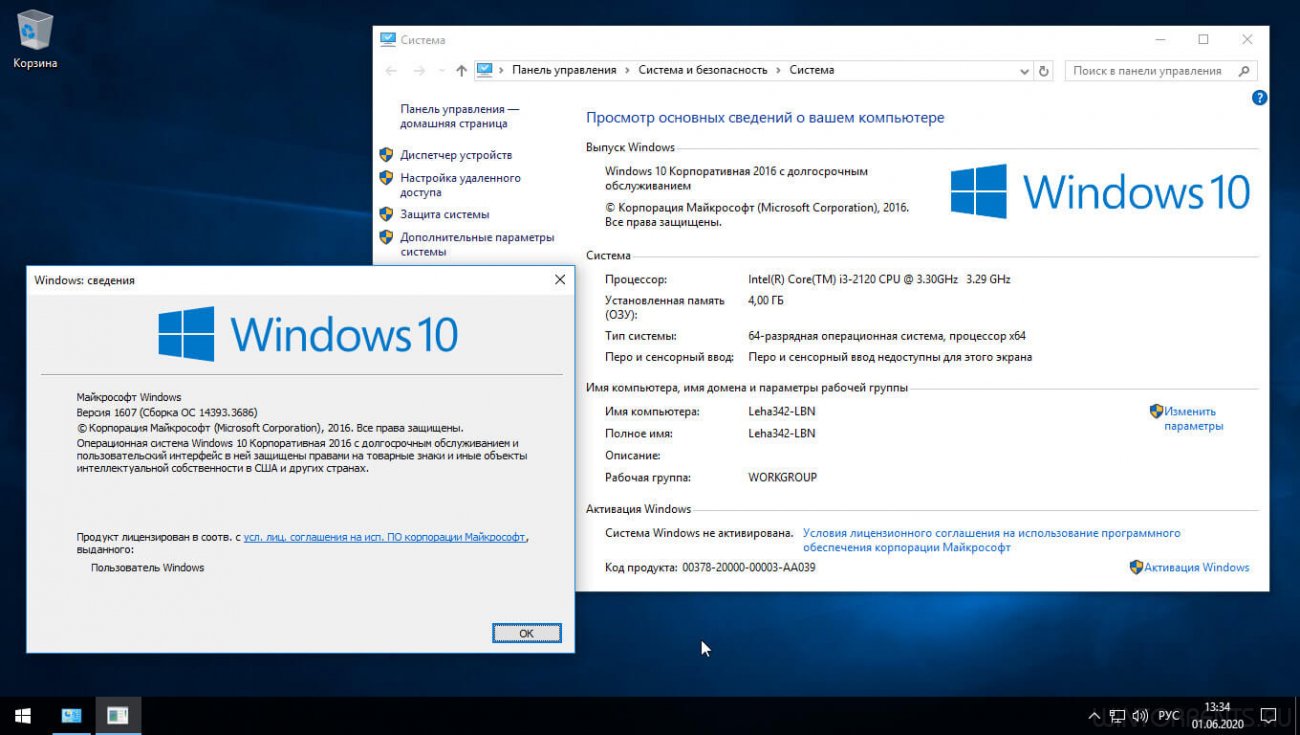1300x735 pixels.
Task: Open Панель управления — домашняя страница link
Action: pos(460,116)
